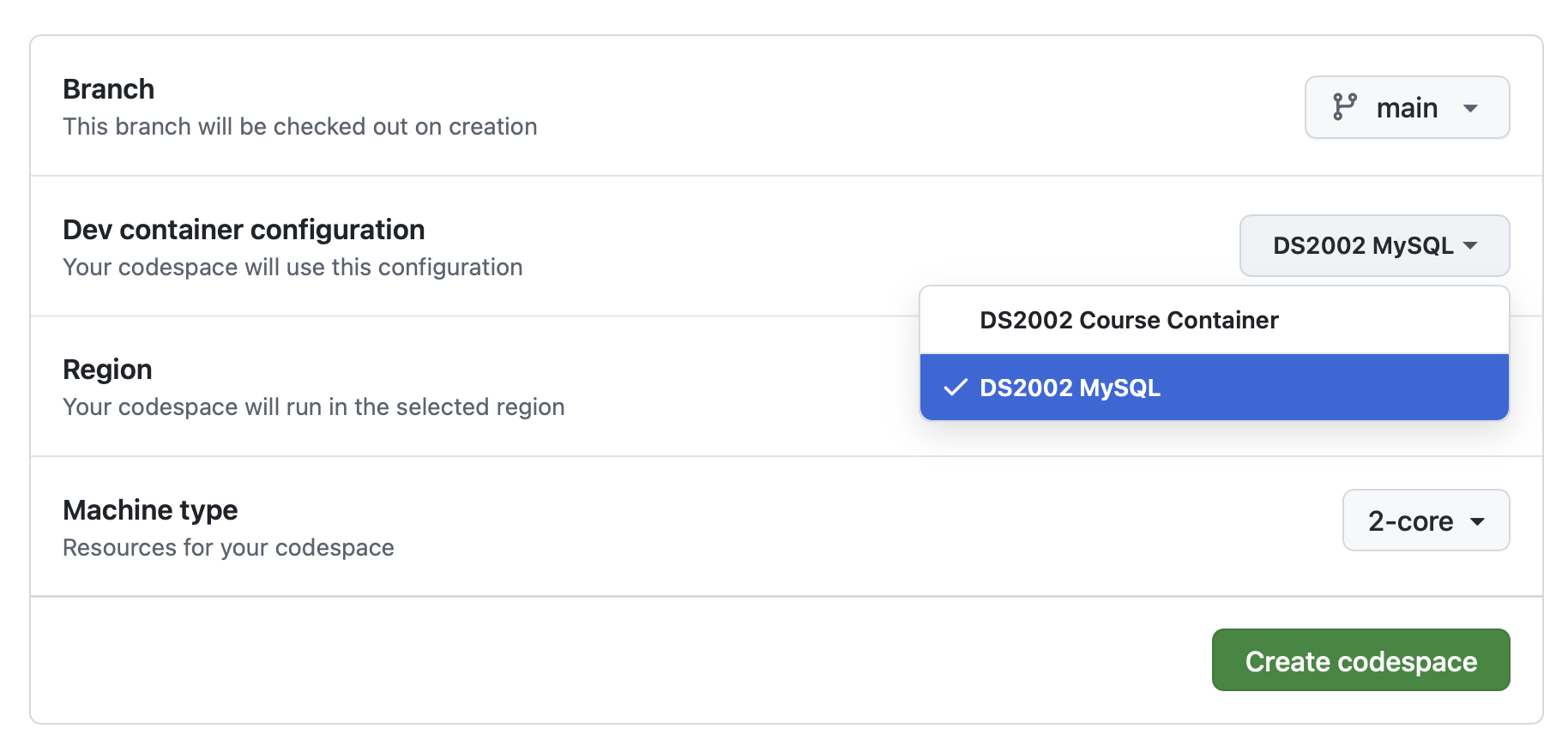Click the git branch icon
The height and width of the screenshot is (746, 1568).
tap(1344, 107)
